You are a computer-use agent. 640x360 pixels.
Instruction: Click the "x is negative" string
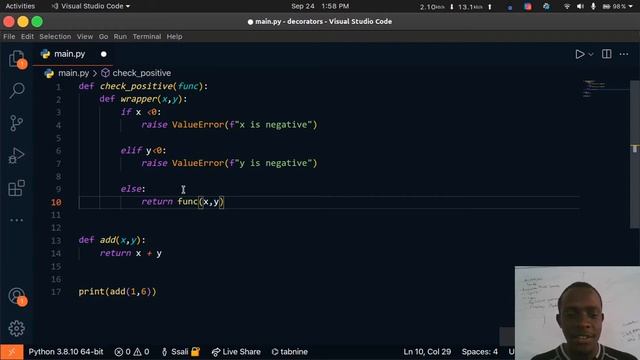click(273, 124)
